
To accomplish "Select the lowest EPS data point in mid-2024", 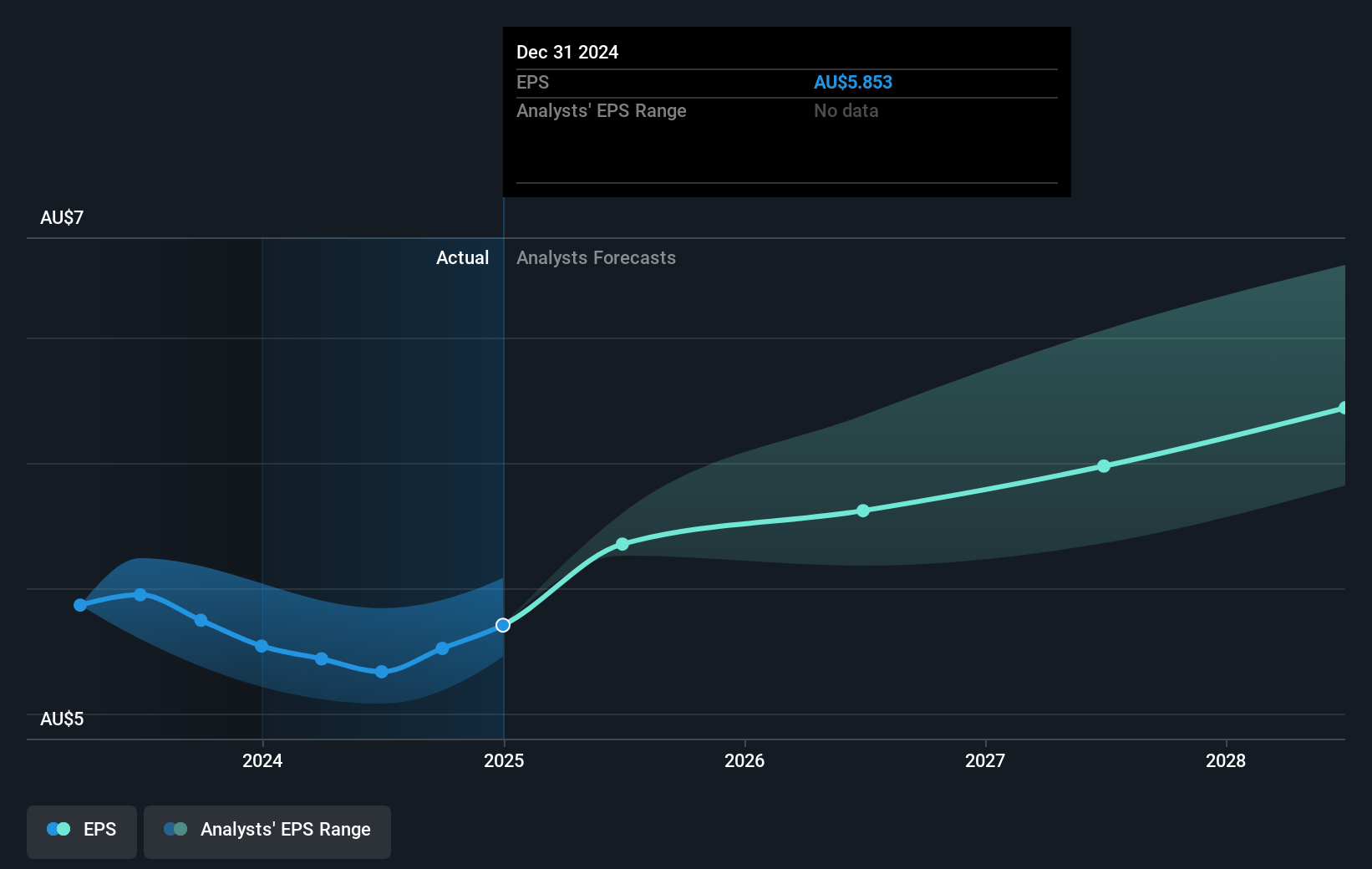I will click(x=382, y=672).
